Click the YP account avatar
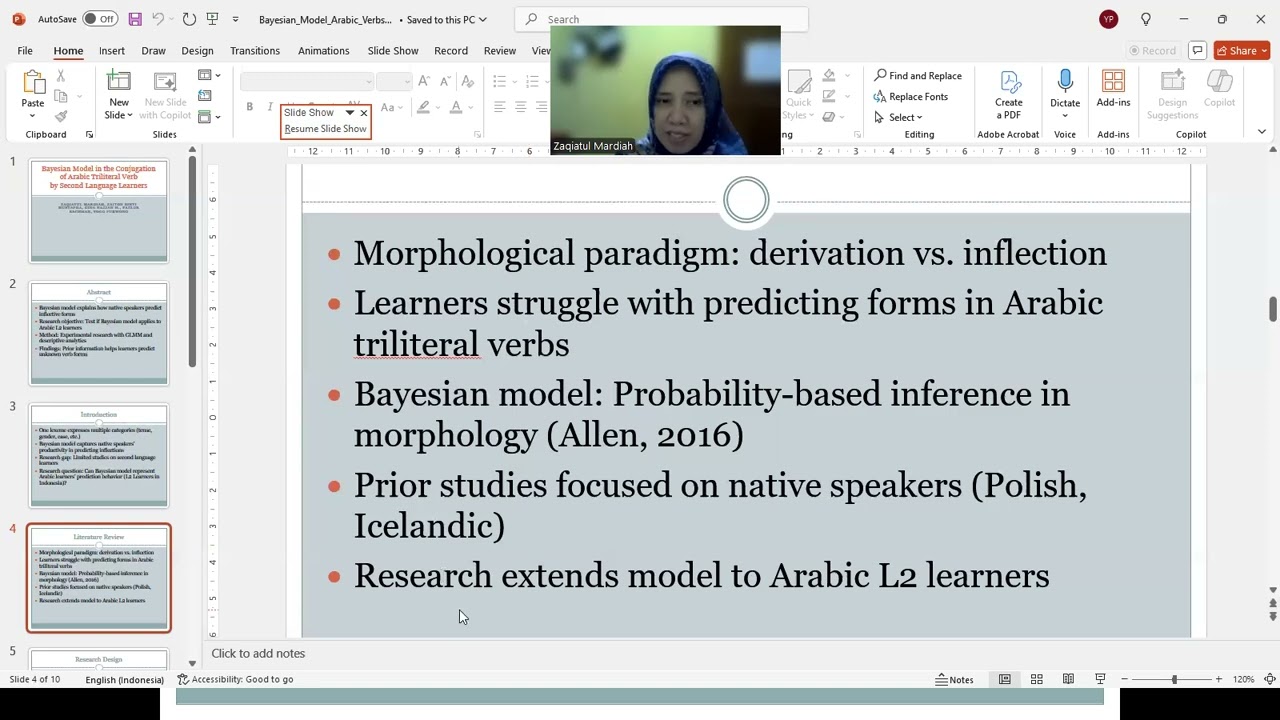Screen dimensions: 1280x720 coord(1108,19)
